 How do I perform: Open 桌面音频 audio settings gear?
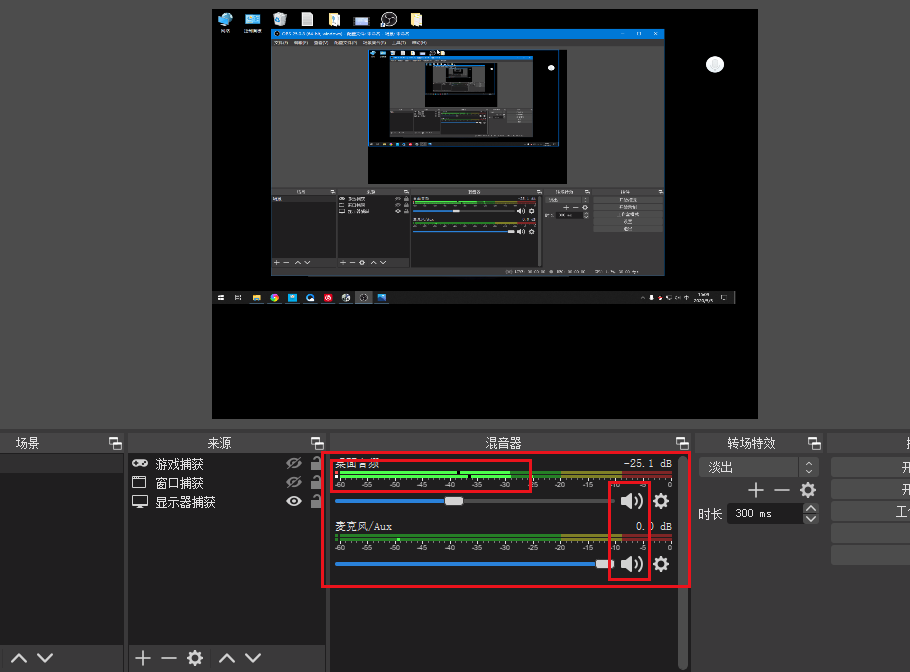(660, 501)
